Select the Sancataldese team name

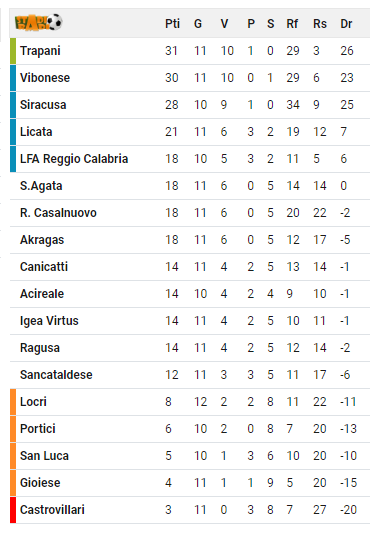click(x=56, y=375)
